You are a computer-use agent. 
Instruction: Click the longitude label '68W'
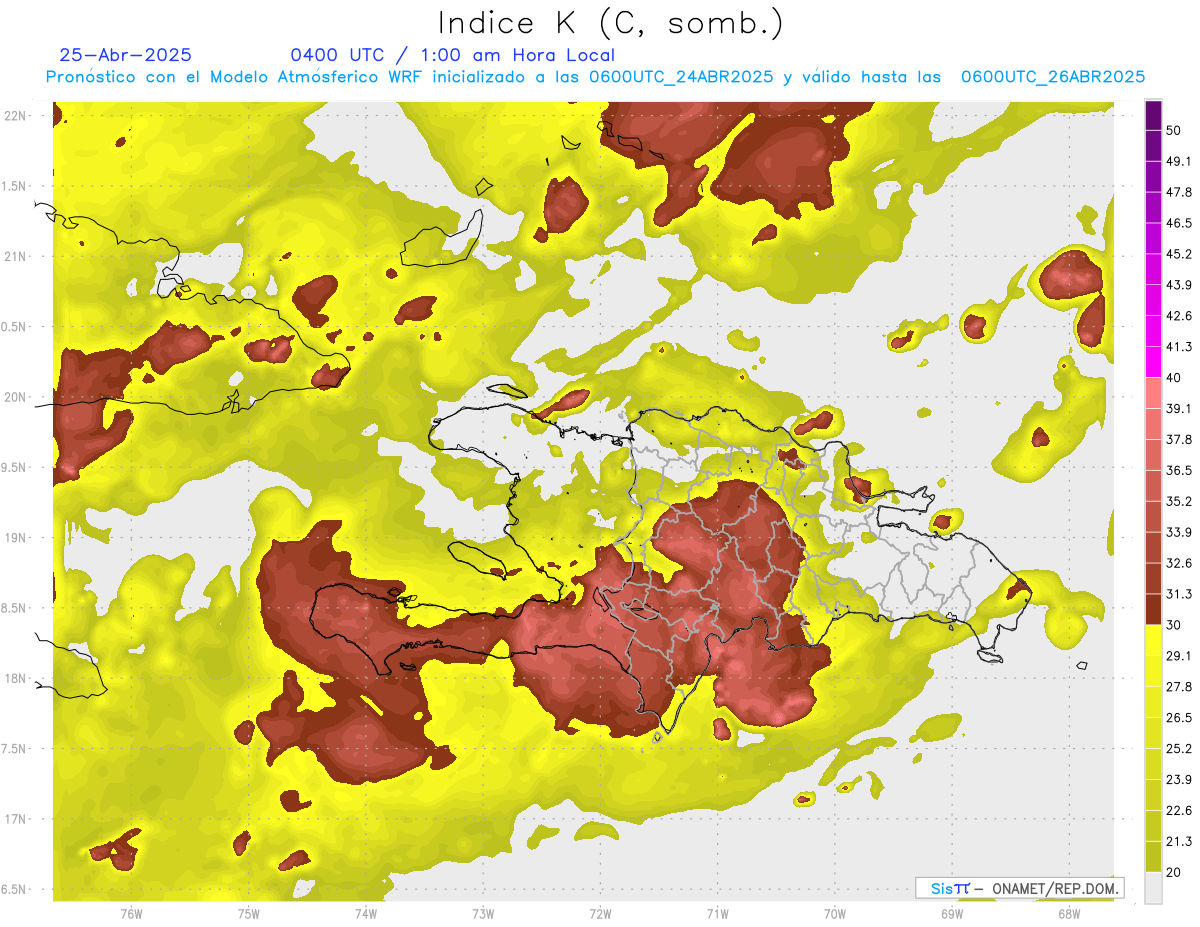point(1069,914)
